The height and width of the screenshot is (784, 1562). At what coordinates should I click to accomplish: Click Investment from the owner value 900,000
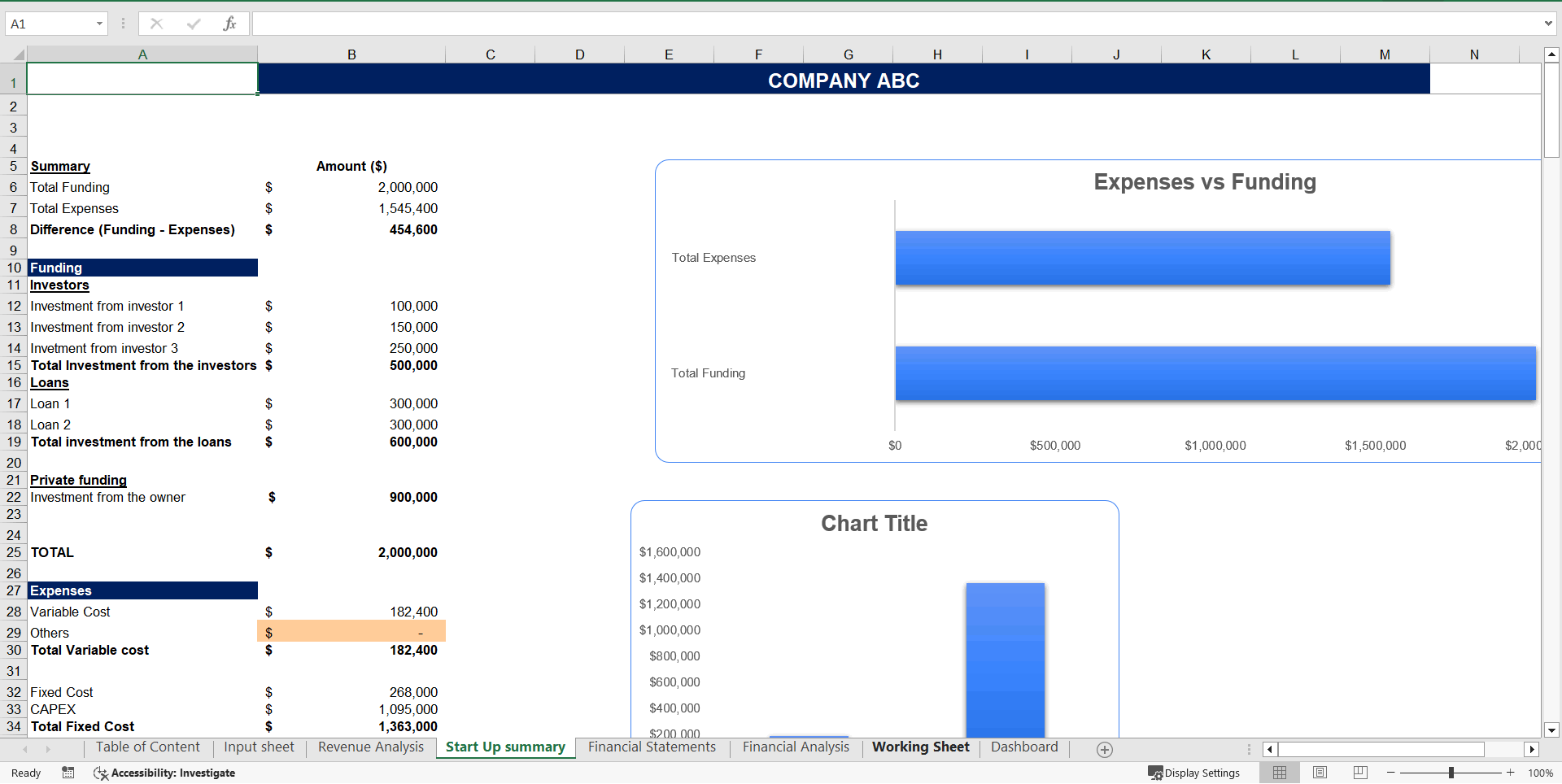click(x=351, y=497)
